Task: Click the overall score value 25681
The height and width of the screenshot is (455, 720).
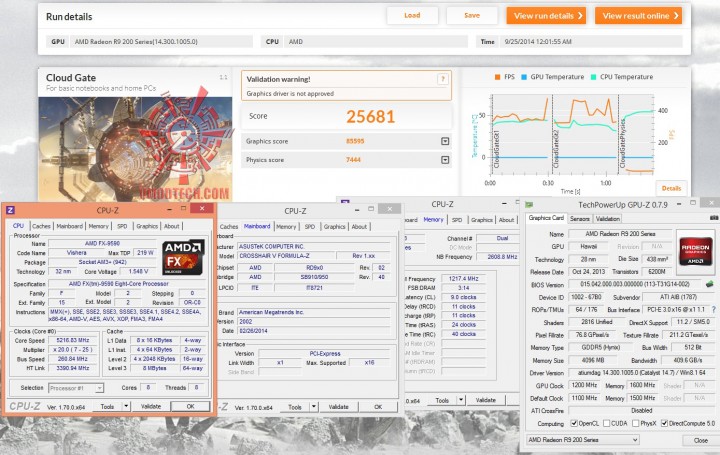Action: (x=371, y=117)
